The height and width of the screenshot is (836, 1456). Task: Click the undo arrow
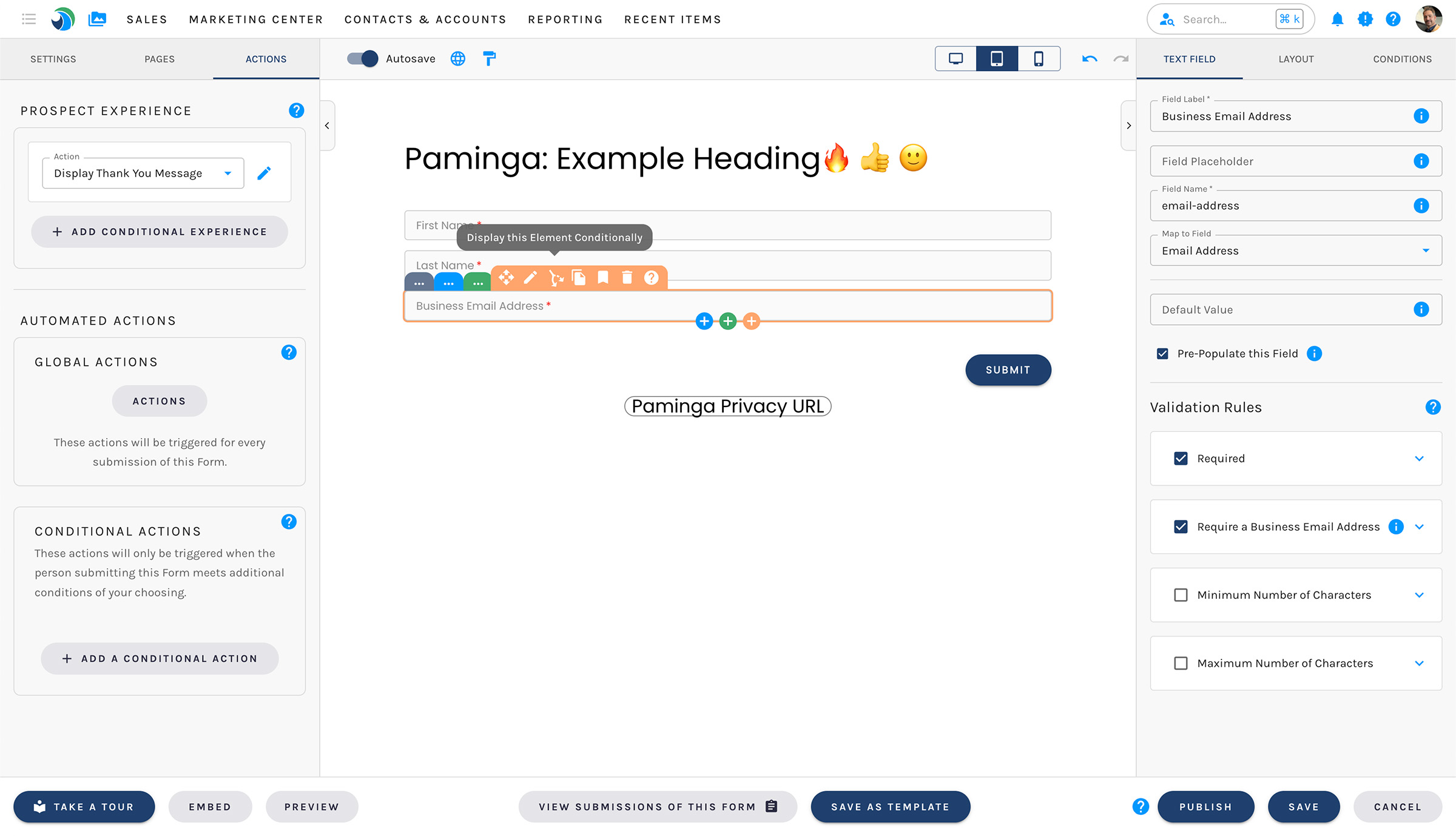pyautogui.click(x=1090, y=59)
